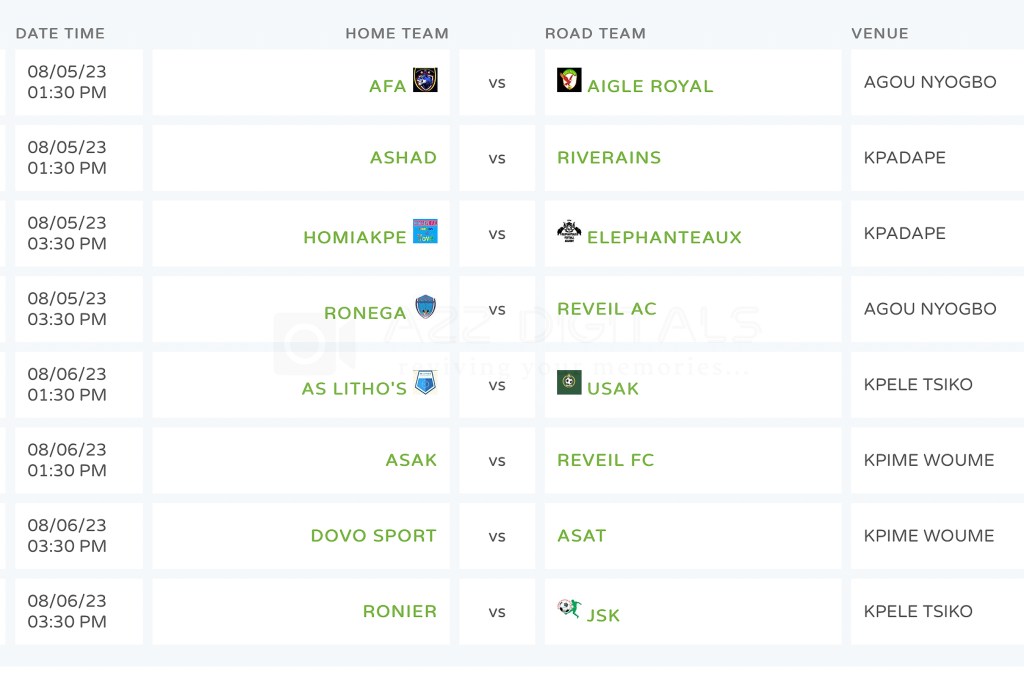Click the VENUE column header
Image resolution: width=1024 pixels, height=683 pixels.
880,33
